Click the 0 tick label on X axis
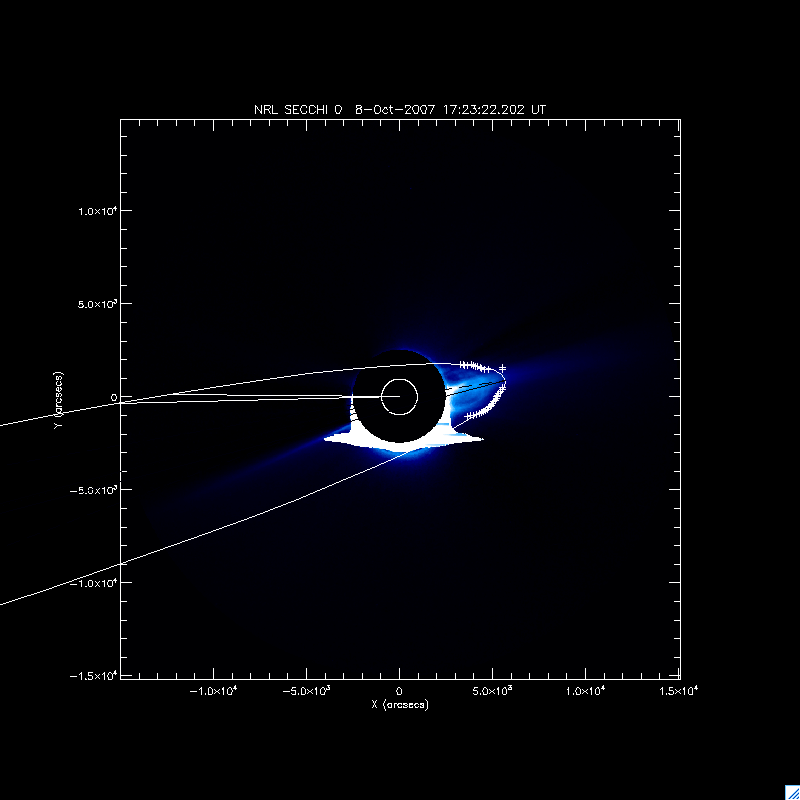 coord(400,692)
